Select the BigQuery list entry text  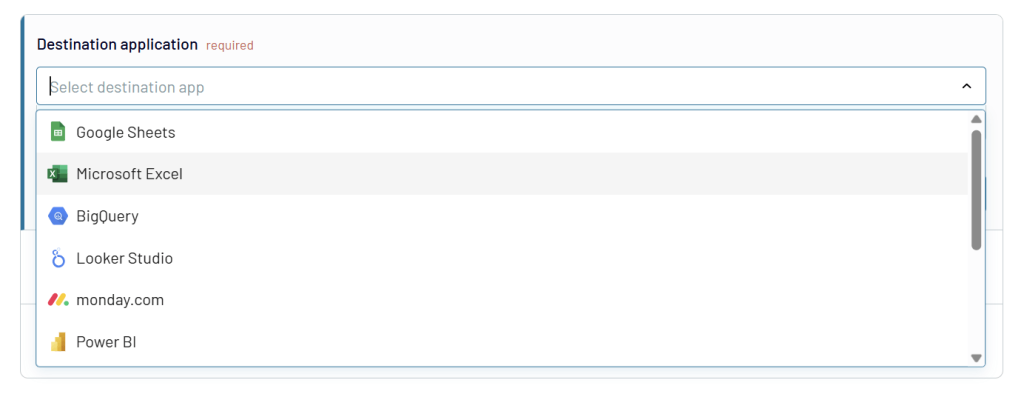click(107, 216)
